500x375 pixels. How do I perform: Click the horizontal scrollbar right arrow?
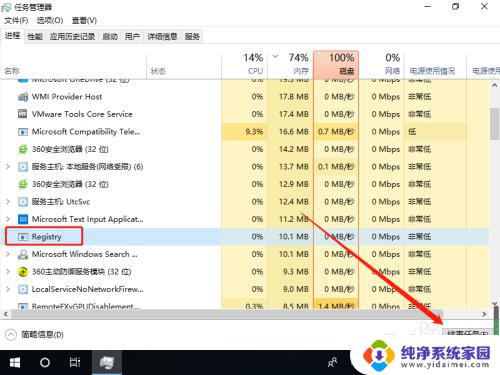coord(484,314)
